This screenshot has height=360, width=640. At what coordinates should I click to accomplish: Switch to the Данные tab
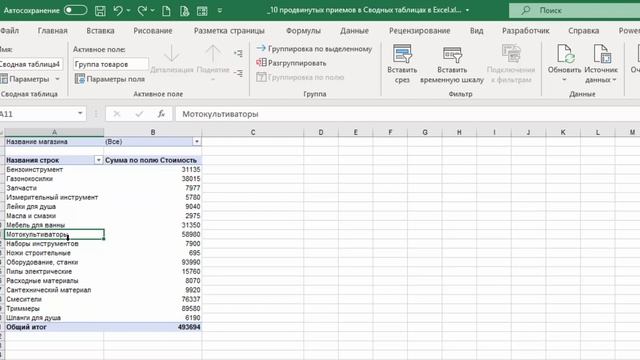point(354,31)
